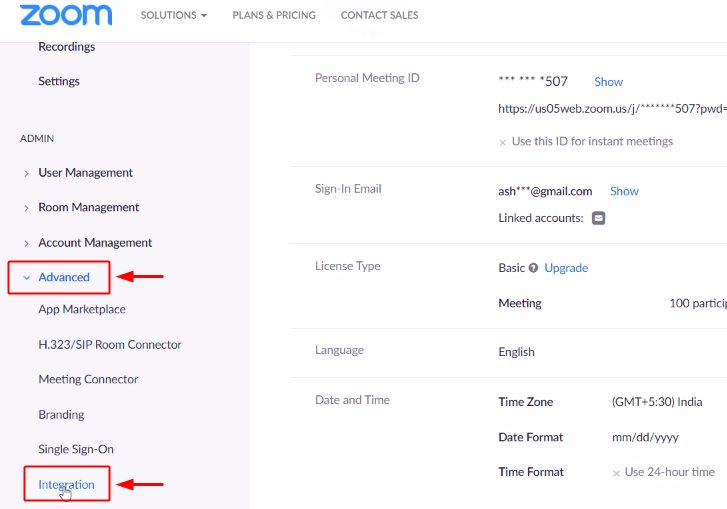Screen dimensions: 727x509
Task: Collapse the Advanced section chevron
Action: tap(26, 278)
